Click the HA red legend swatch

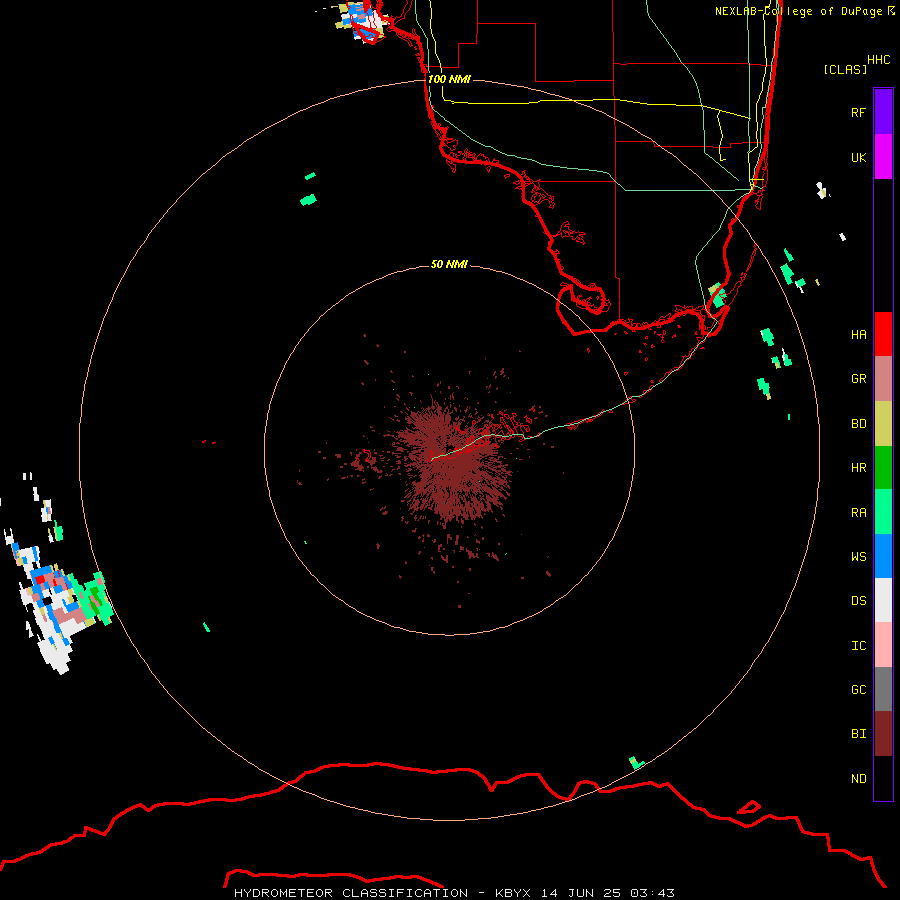(x=883, y=334)
